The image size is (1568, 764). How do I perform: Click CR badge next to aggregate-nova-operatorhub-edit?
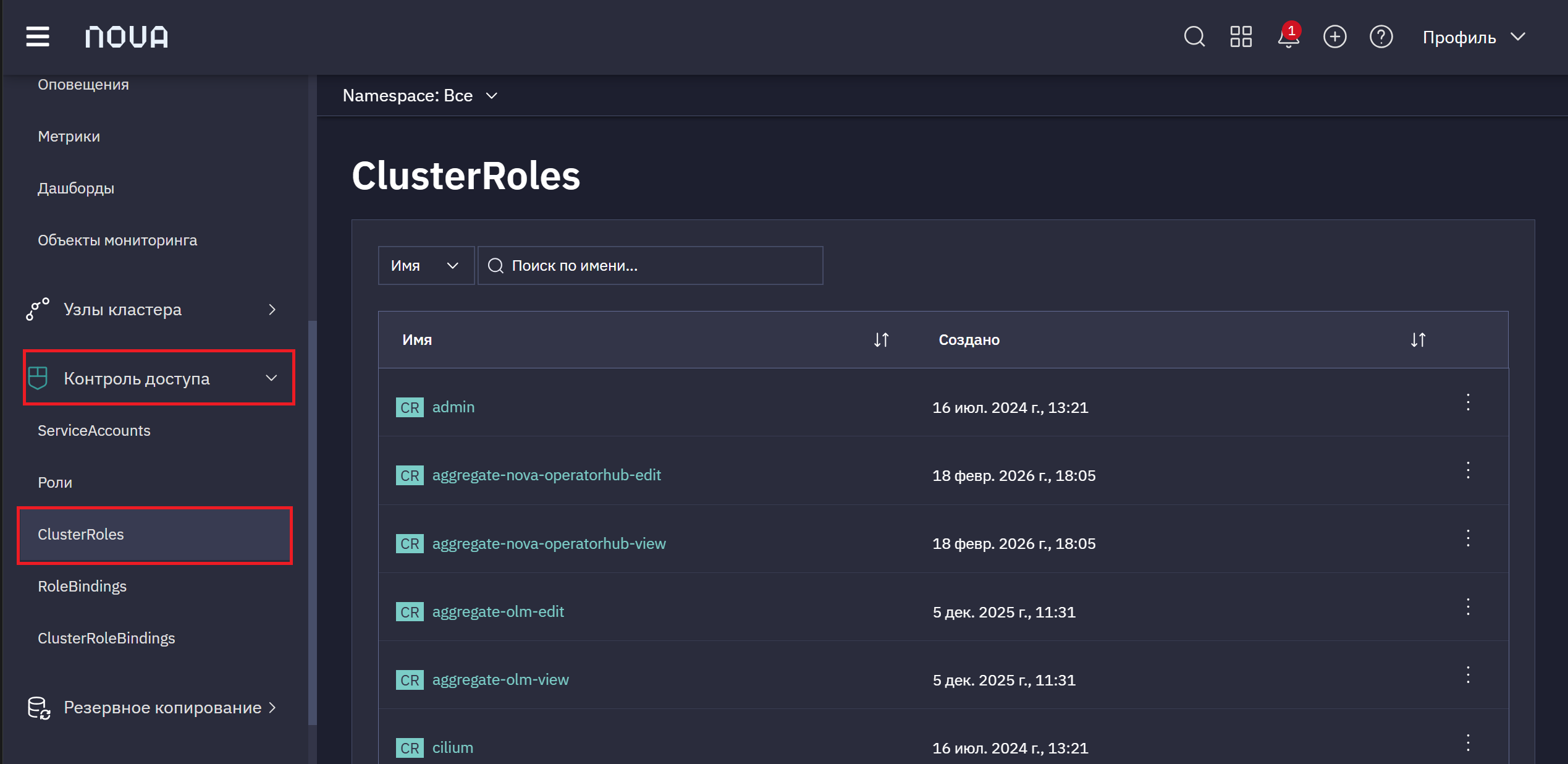[410, 476]
